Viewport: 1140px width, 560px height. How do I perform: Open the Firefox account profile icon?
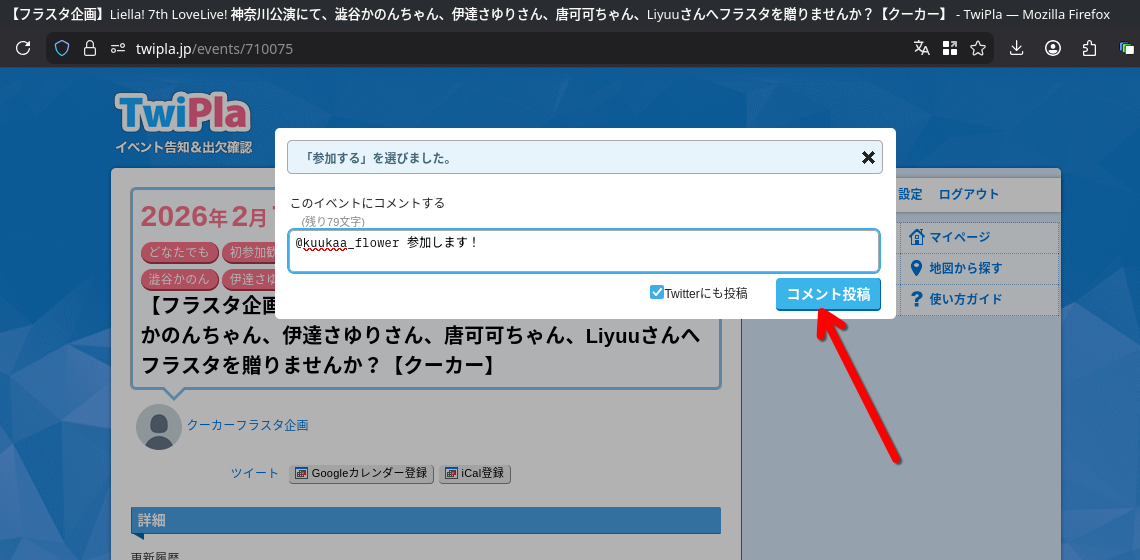tap(1053, 49)
